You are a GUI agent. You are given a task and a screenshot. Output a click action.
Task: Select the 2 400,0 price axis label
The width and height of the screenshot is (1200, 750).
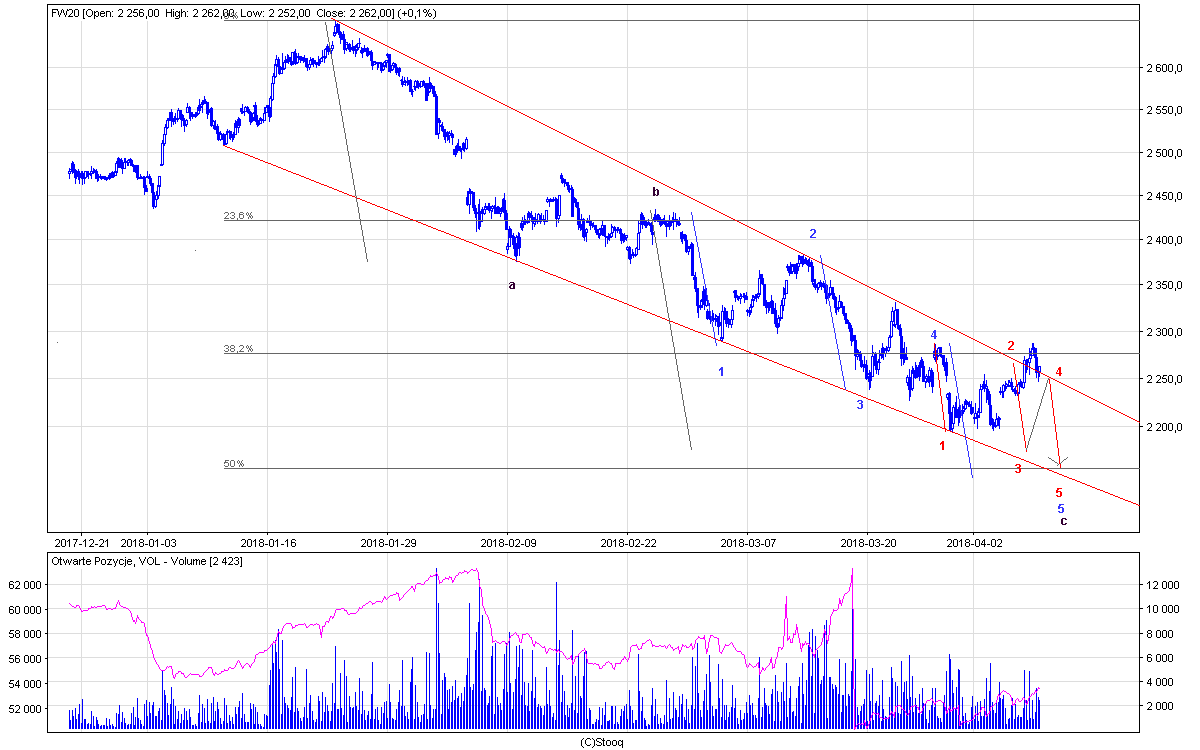pyautogui.click(x=1164, y=241)
